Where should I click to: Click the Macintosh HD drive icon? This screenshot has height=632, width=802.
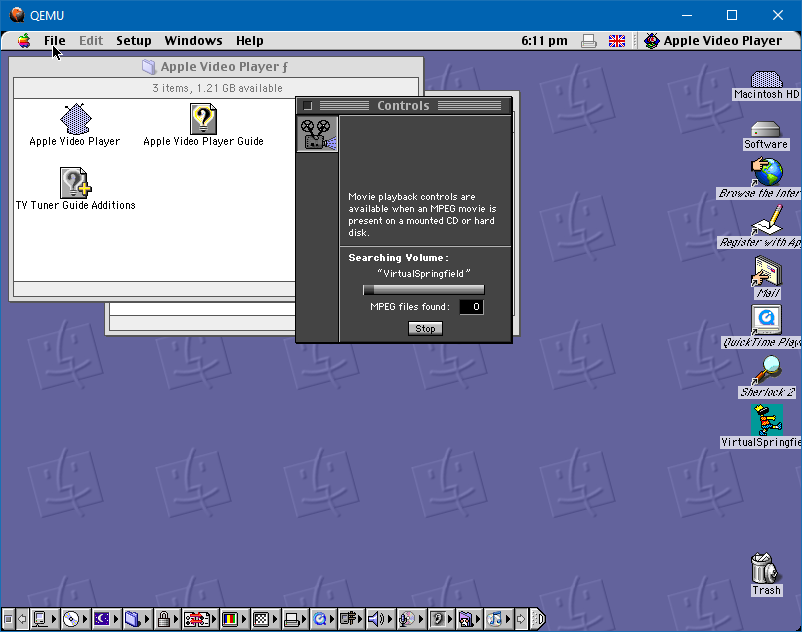pos(766,80)
